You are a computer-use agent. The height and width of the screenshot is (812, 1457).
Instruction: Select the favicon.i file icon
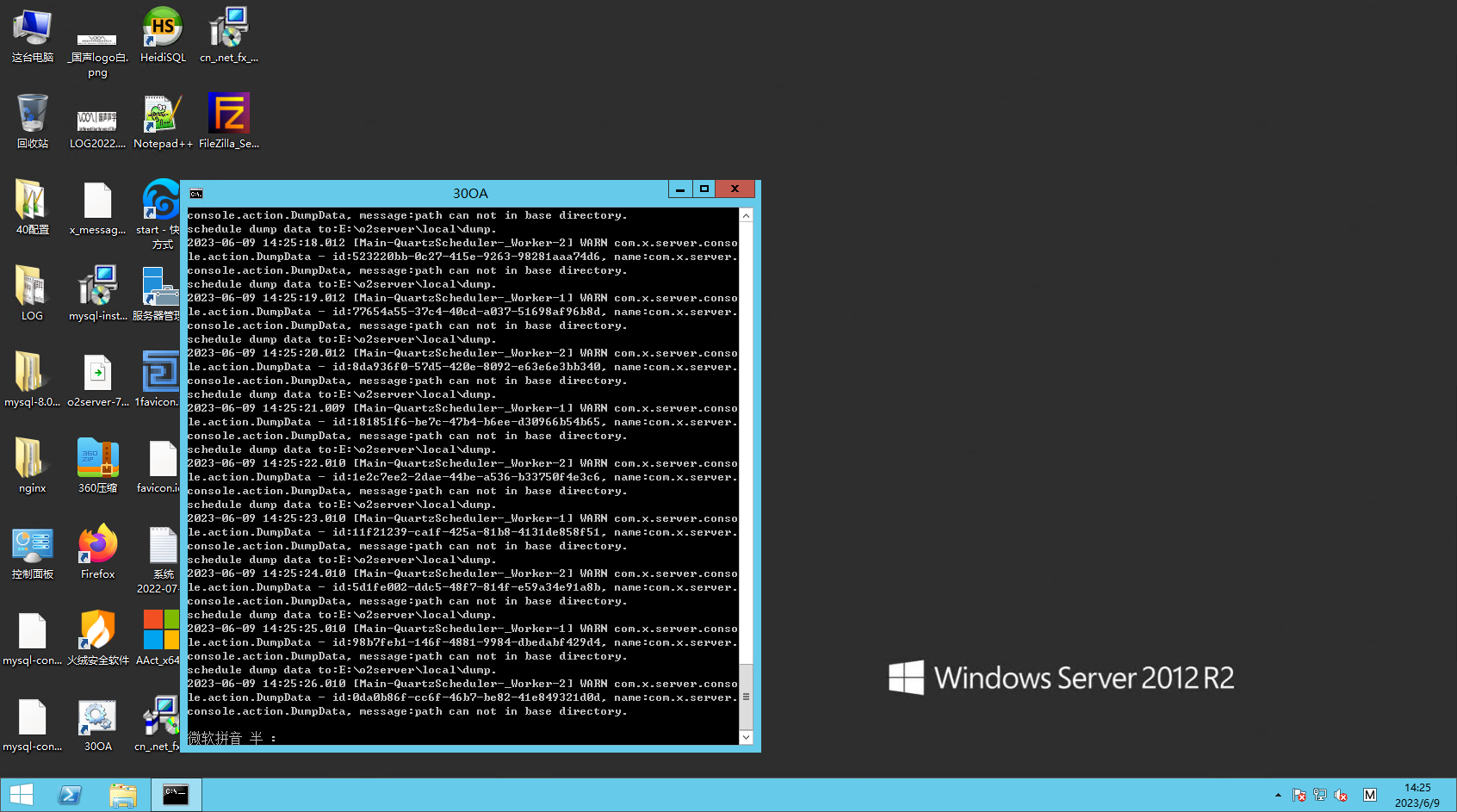(159, 466)
